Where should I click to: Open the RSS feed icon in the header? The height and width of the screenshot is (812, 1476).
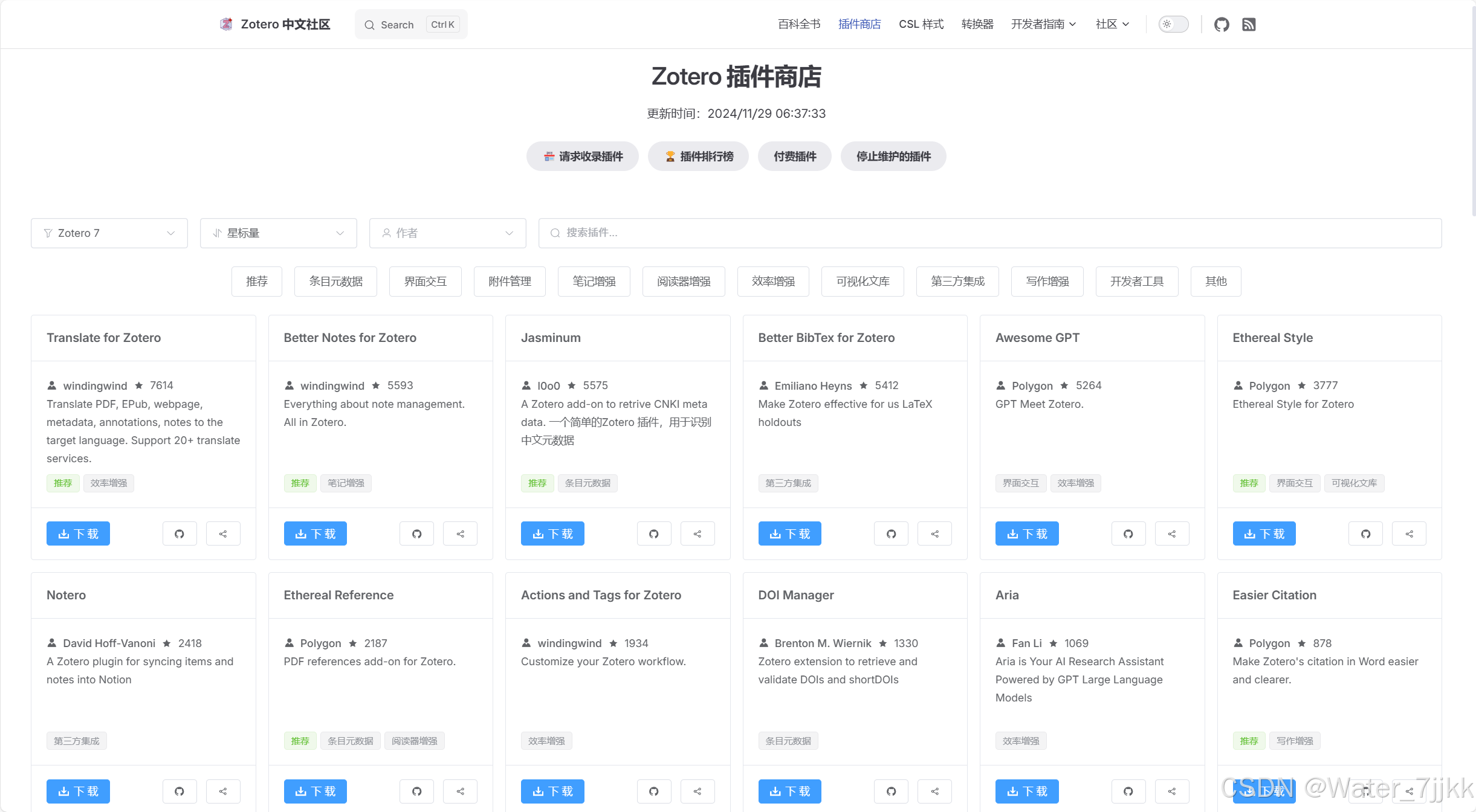(1249, 25)
